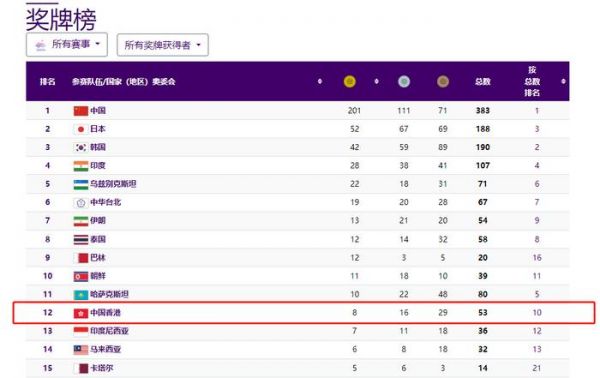This screenshot has width=600, height=378.
Task: Click the China flag icon
Action: [x=81, y=111]
